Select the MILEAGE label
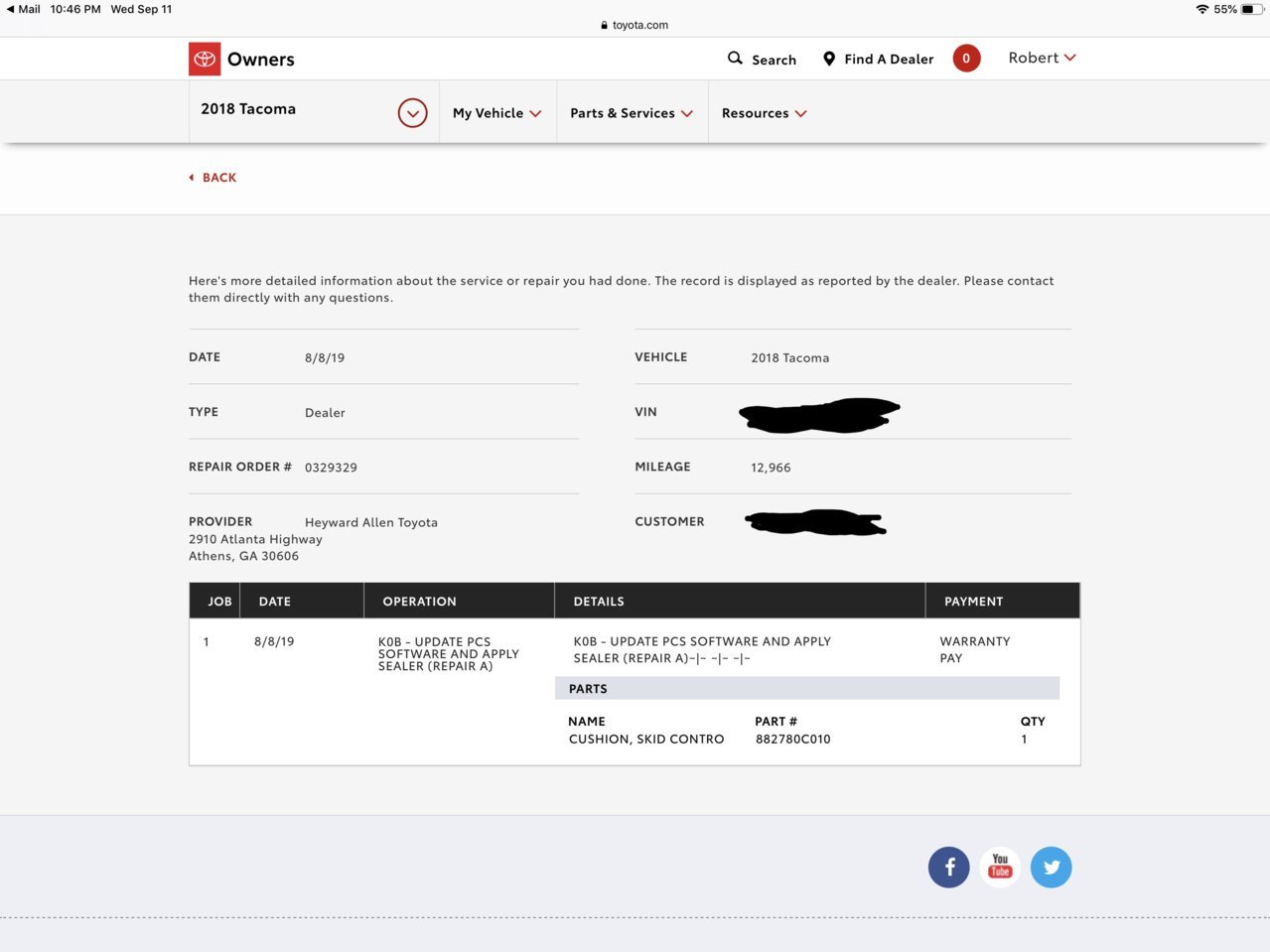 coord(662,467)
